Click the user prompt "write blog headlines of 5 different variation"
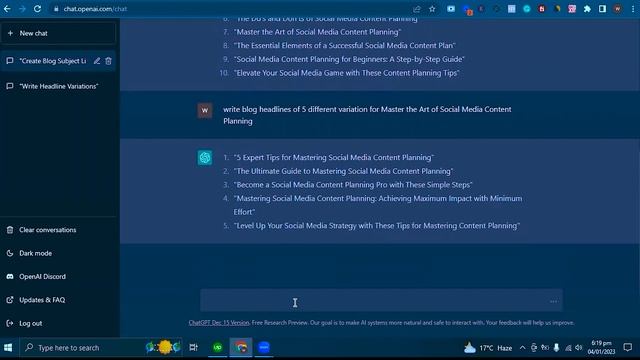Image resolution: width=640 pixels, height=360 pixels. (x=367, y=115)
